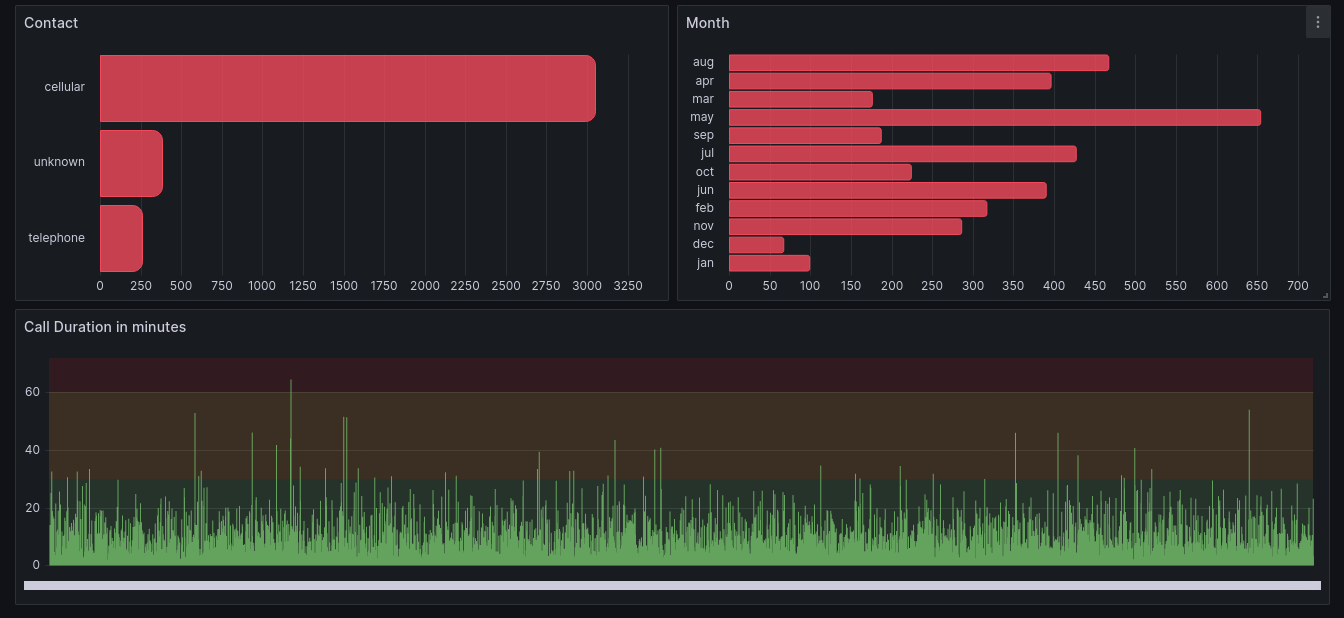Open the Month panel kebab menu
The image size is (1344, 618).
1318,22
